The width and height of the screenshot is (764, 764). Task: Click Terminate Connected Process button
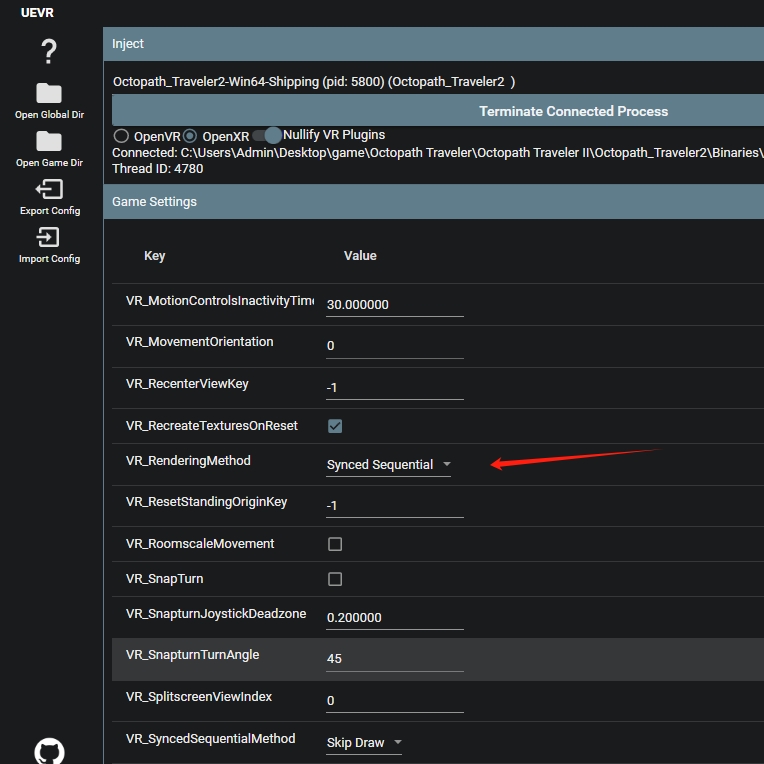pos(438,111)
